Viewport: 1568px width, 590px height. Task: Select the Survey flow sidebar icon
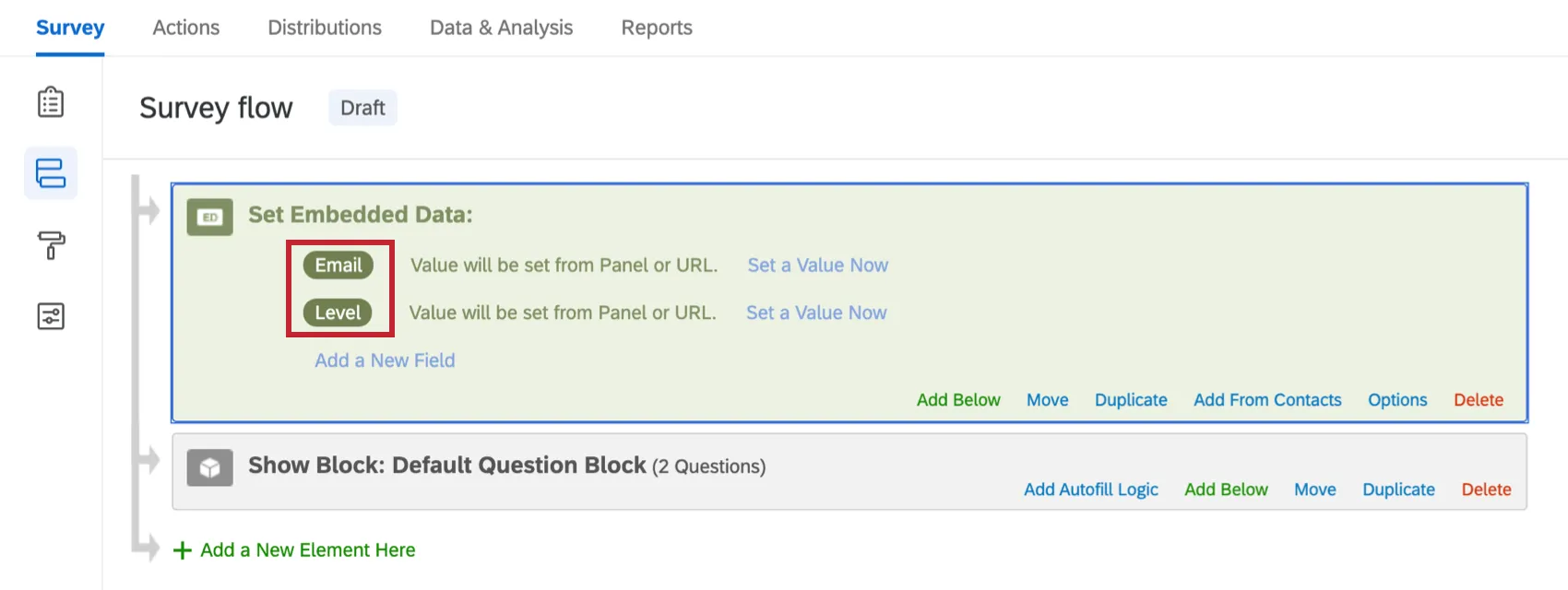pyautogui.click(x=51, y=172)
